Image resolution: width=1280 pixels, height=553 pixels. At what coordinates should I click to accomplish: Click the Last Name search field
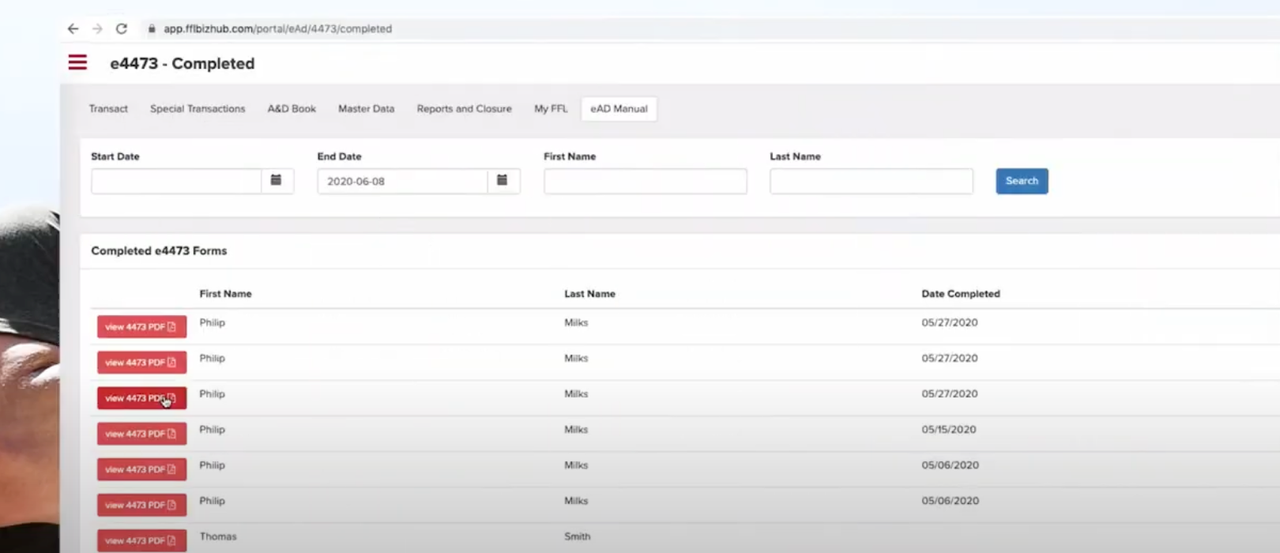coord(871,181)
